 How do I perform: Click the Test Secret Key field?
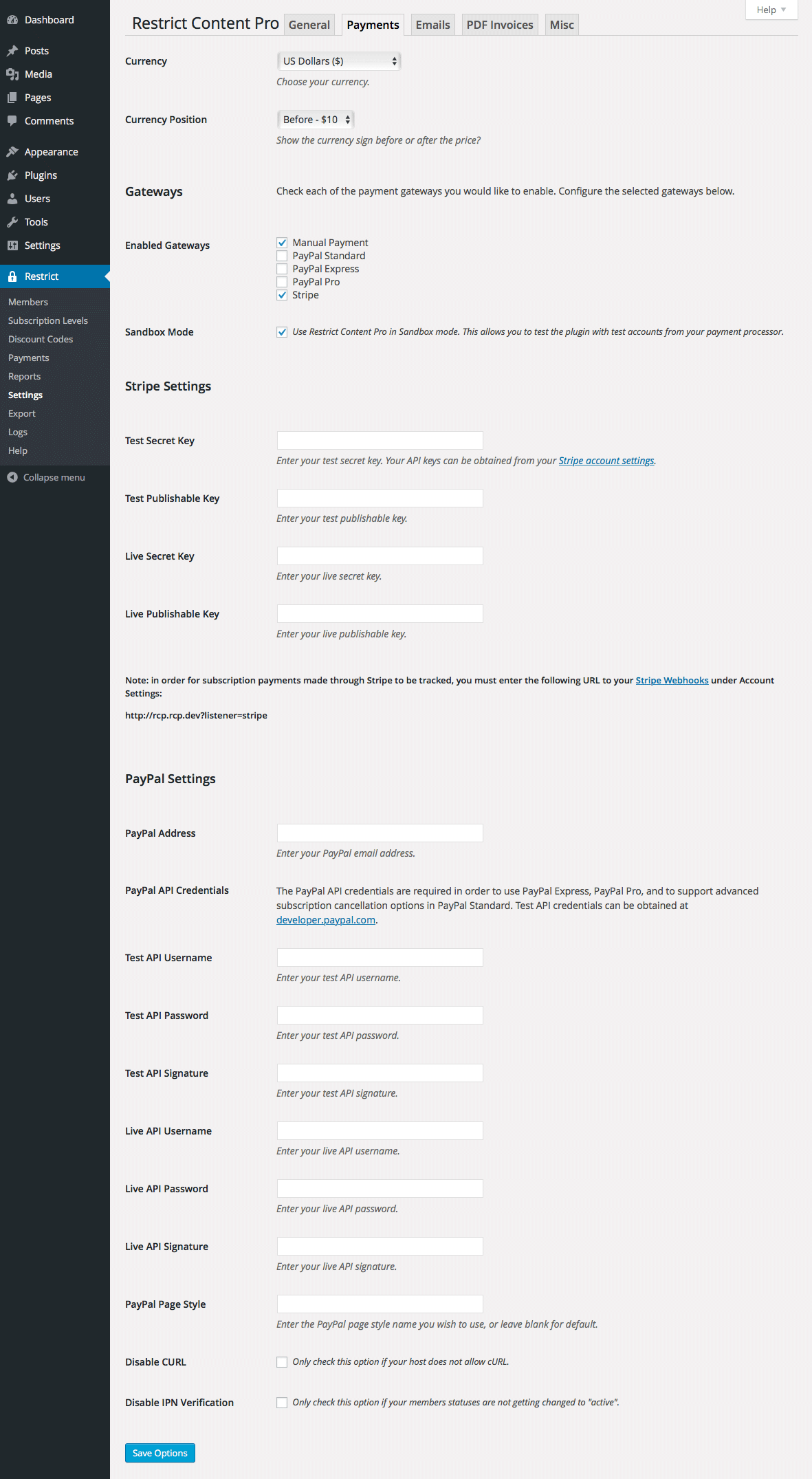[380, 441]
